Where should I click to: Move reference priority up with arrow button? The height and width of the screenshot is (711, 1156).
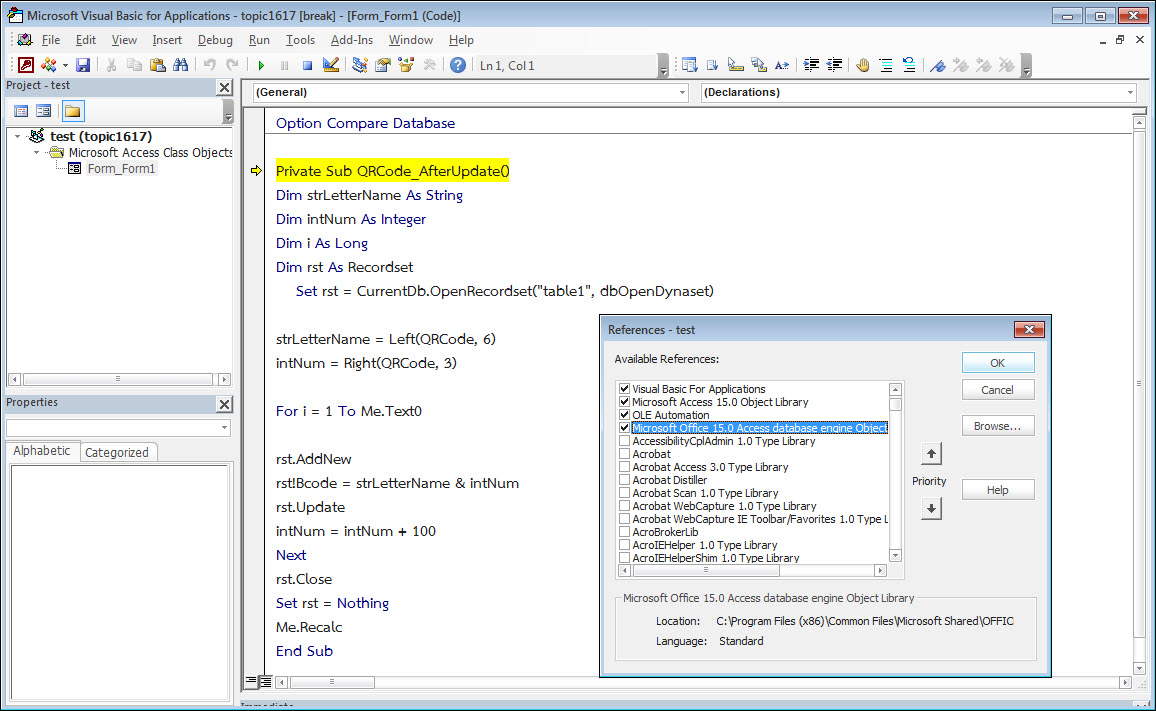click(x=931, y=454)
